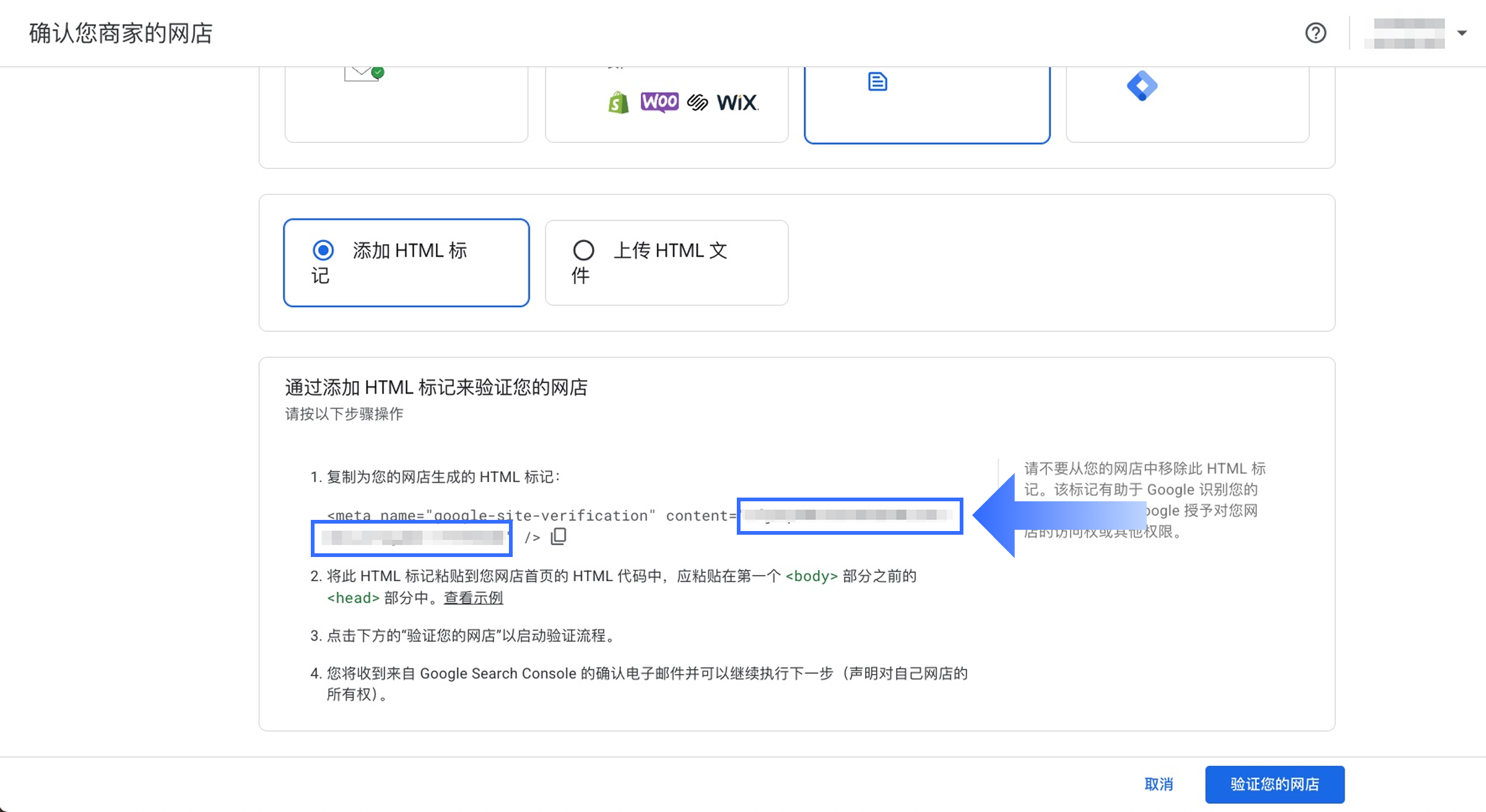1486x812 pixels.
Task: Select the 添加 HTML 标记 radio button
Action: pyautogui.click(x=323, y=251)
